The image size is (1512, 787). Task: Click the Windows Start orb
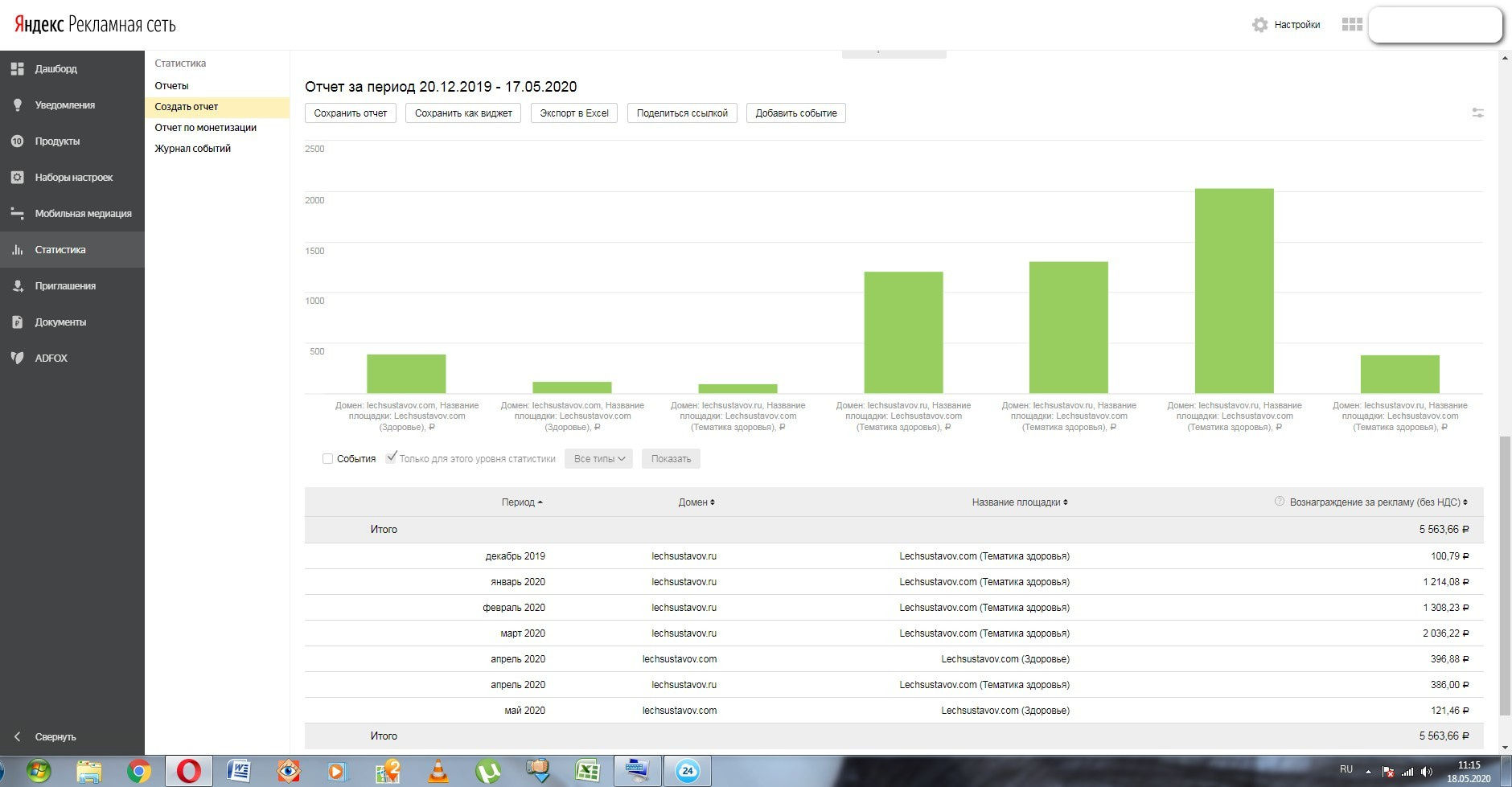[x=38, y=772]
